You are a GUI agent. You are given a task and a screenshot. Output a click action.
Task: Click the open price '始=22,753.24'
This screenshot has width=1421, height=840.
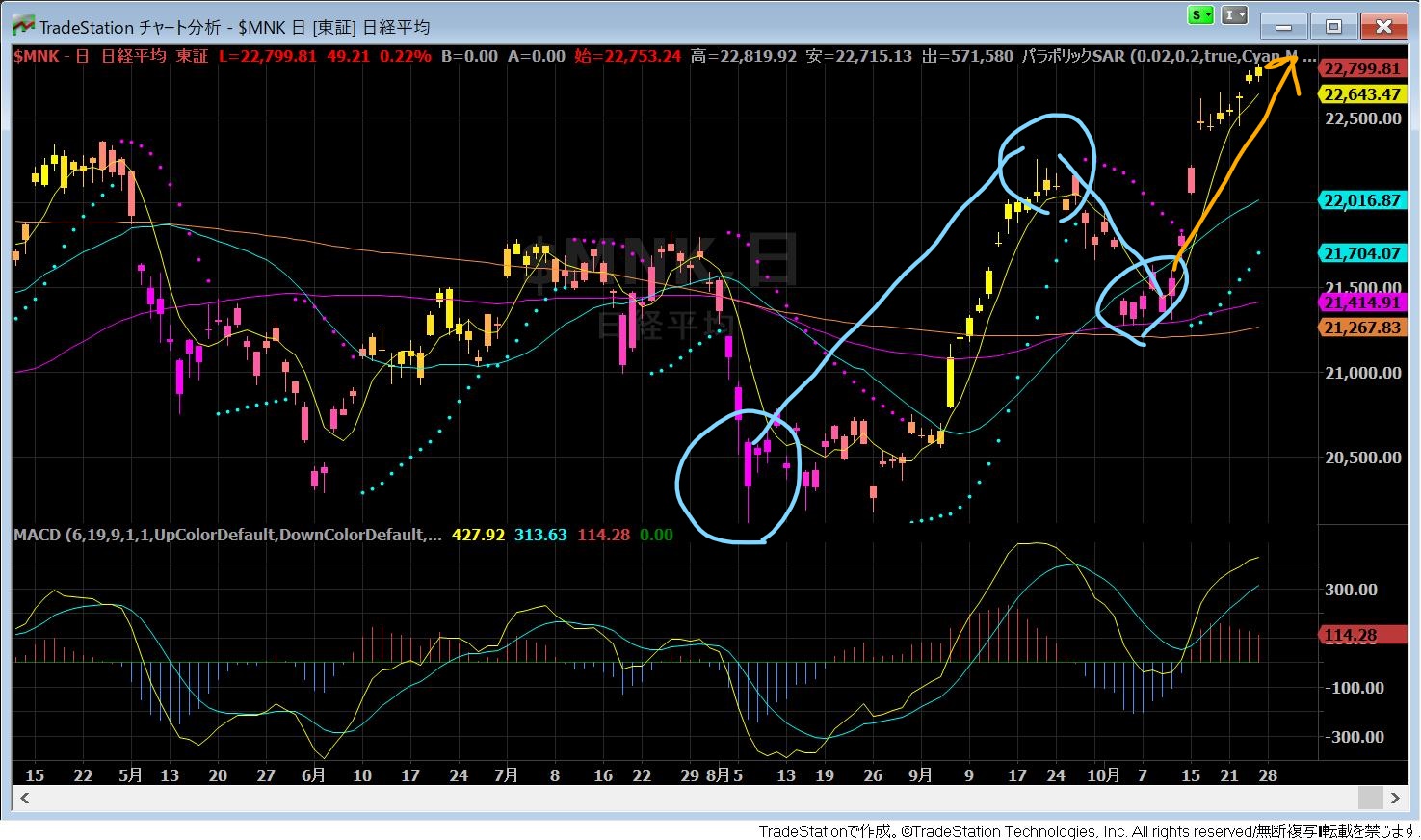pos(628,56)
